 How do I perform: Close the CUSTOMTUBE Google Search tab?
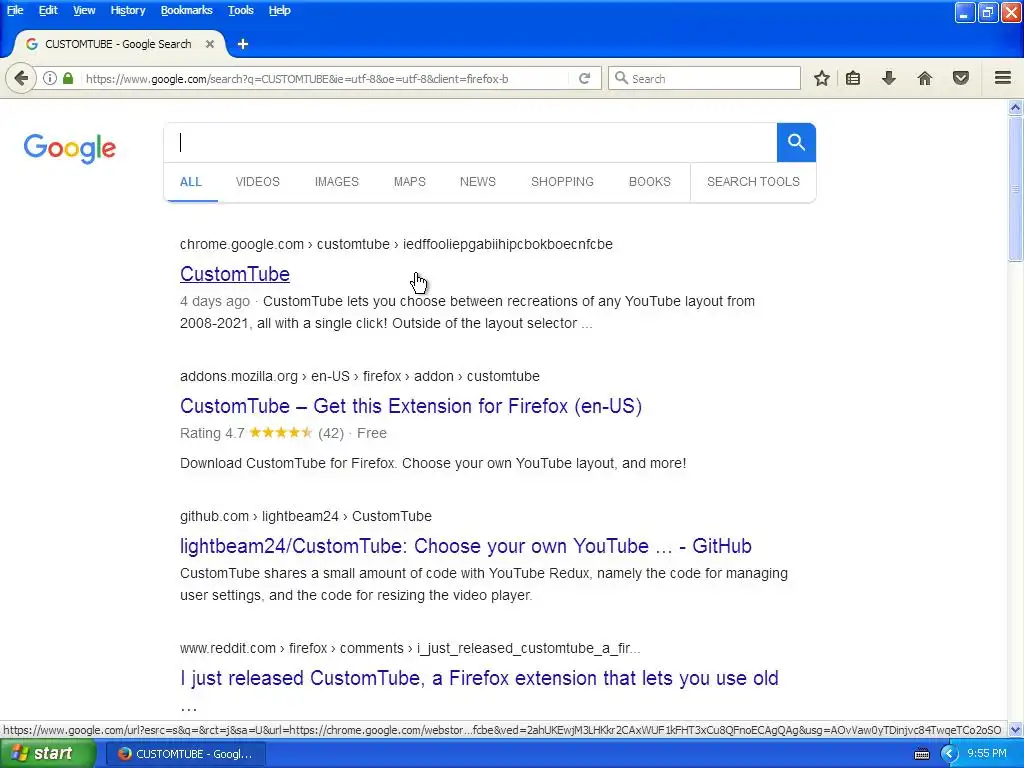tap(210, 44)
